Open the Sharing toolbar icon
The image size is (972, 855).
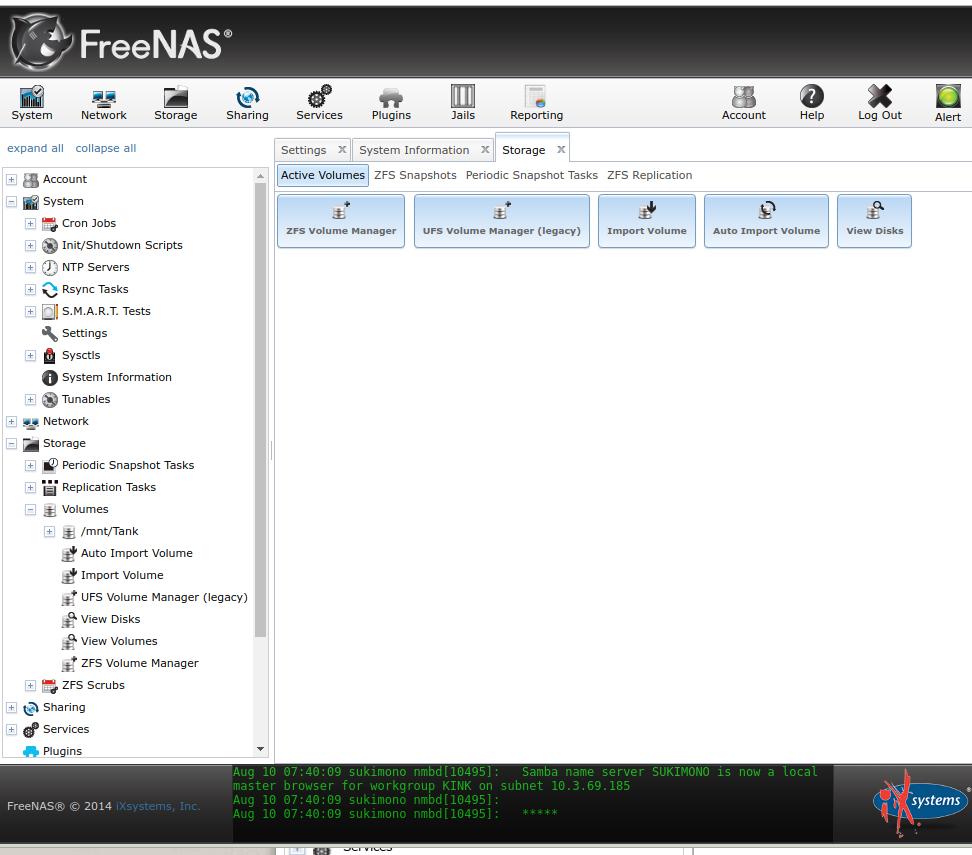click(247, 103)
